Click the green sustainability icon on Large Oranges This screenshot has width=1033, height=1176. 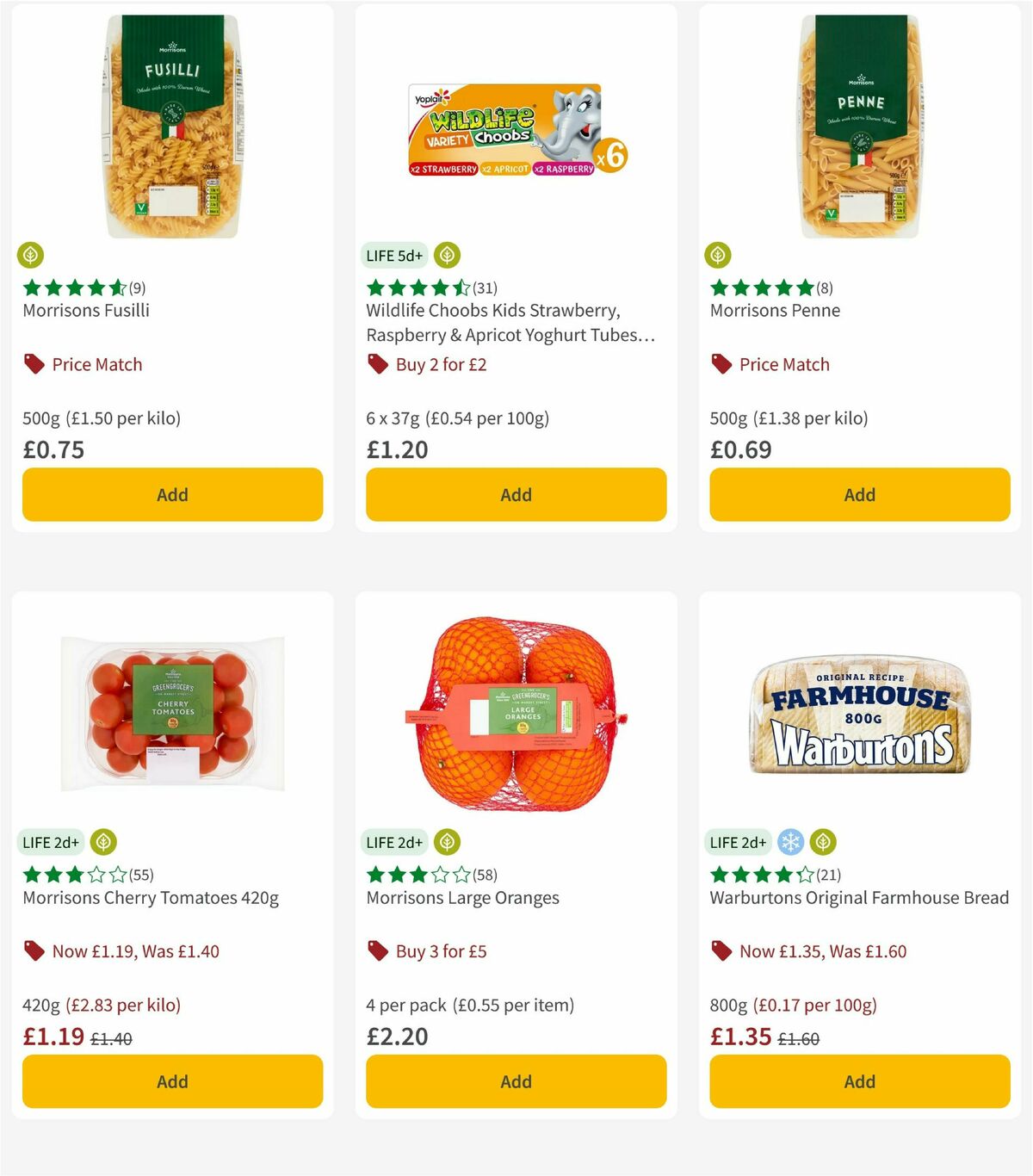point(447,842)
